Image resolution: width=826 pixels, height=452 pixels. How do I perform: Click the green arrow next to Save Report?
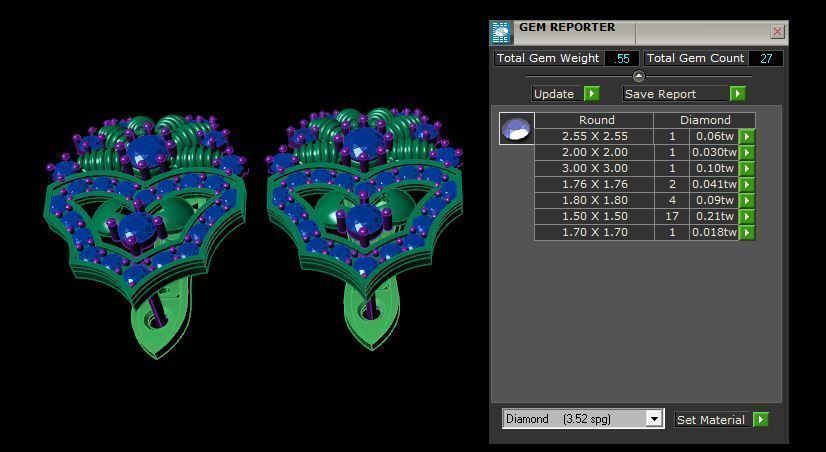click(738, 94)
